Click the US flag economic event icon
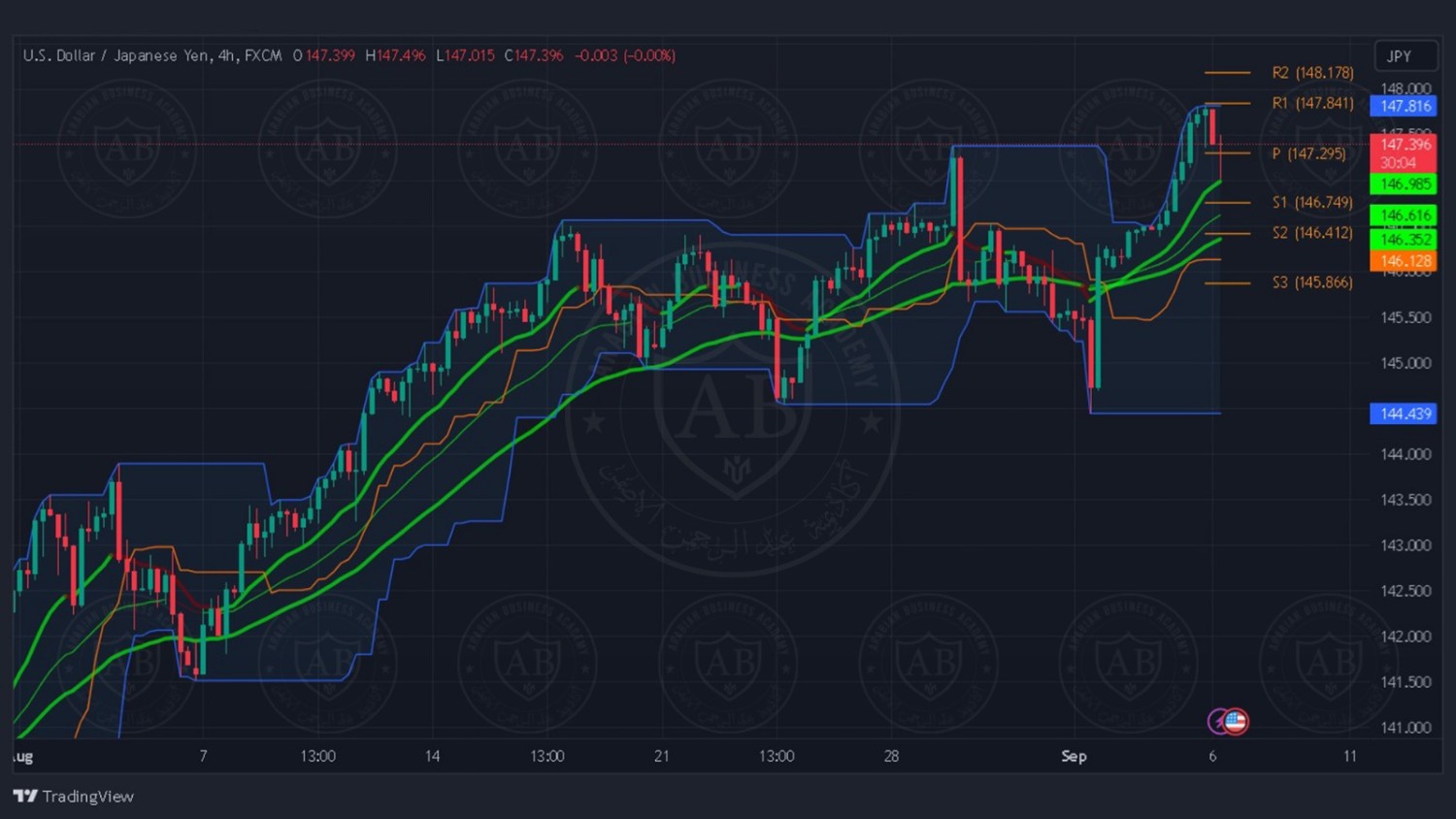Screen dimensions: 1456x819 pos(1236,721)
